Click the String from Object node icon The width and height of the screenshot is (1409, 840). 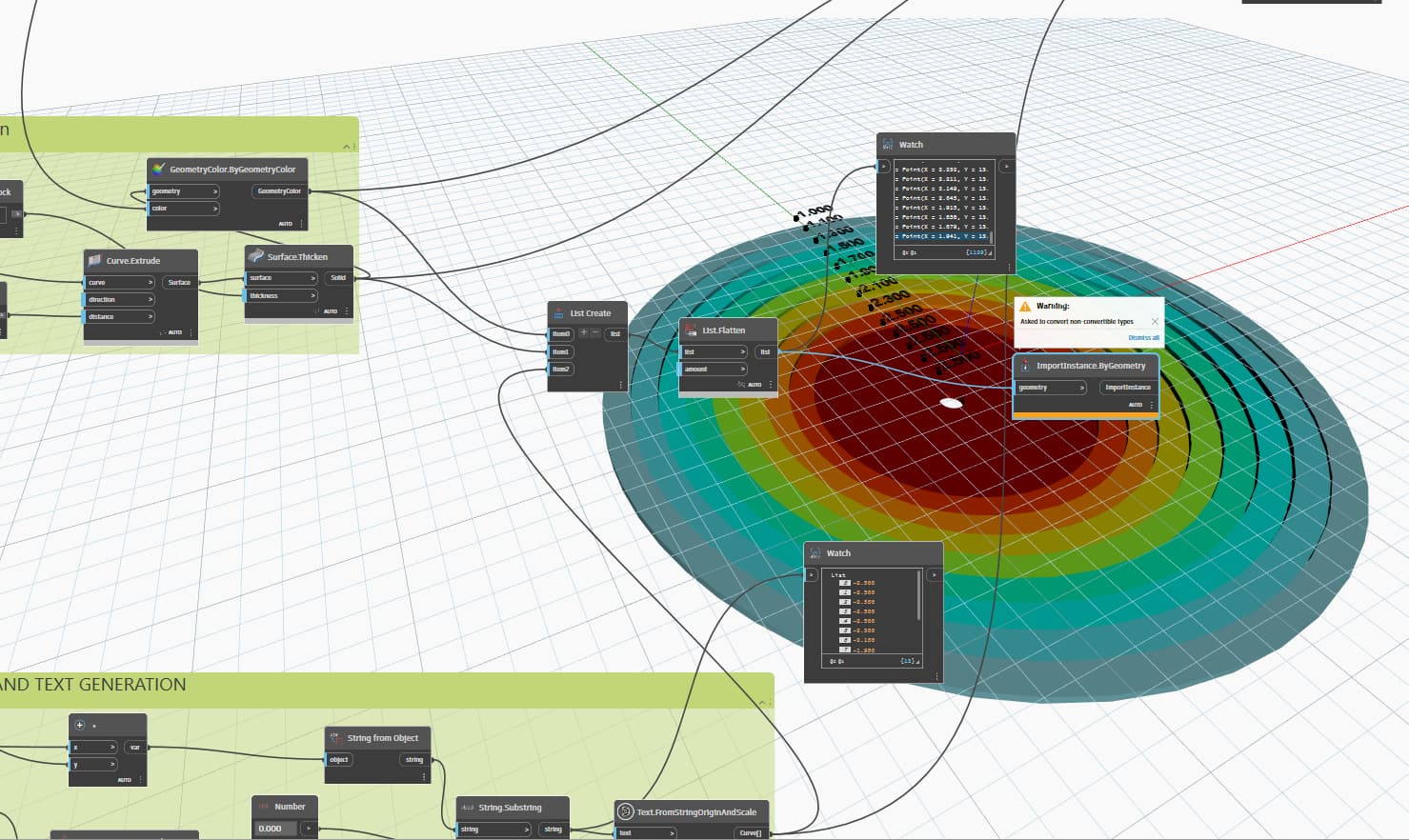click(x=335, y=737)
